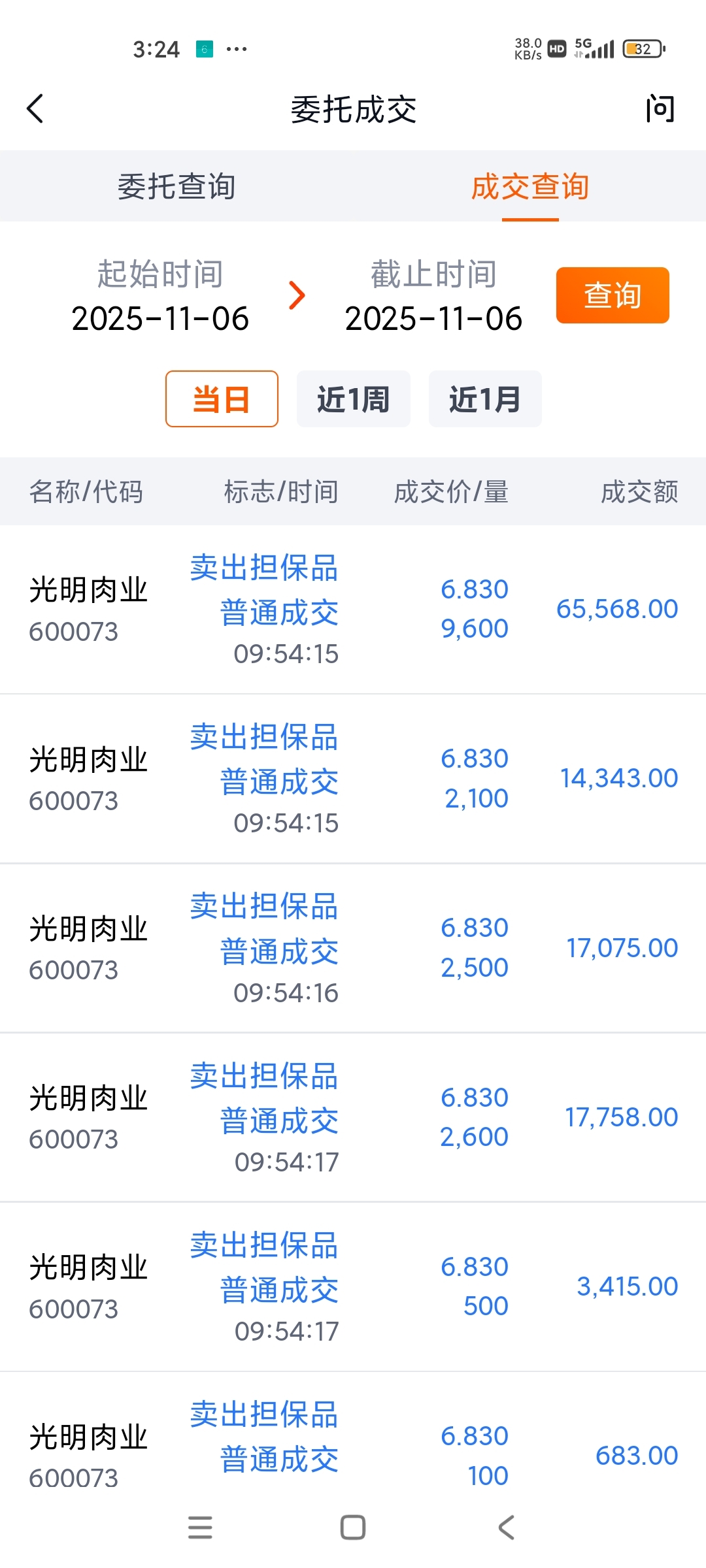The height and width of the screenshot is (1568, 706).
Task: Tap the battery status indicator
Action: pos(644,49)
